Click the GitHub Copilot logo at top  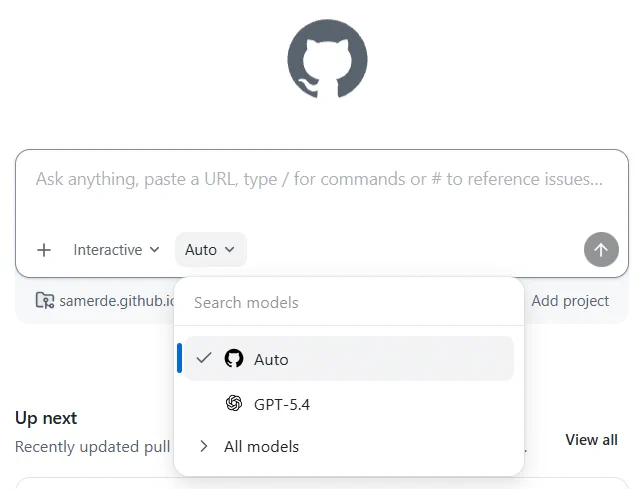(x=327, y=59)
